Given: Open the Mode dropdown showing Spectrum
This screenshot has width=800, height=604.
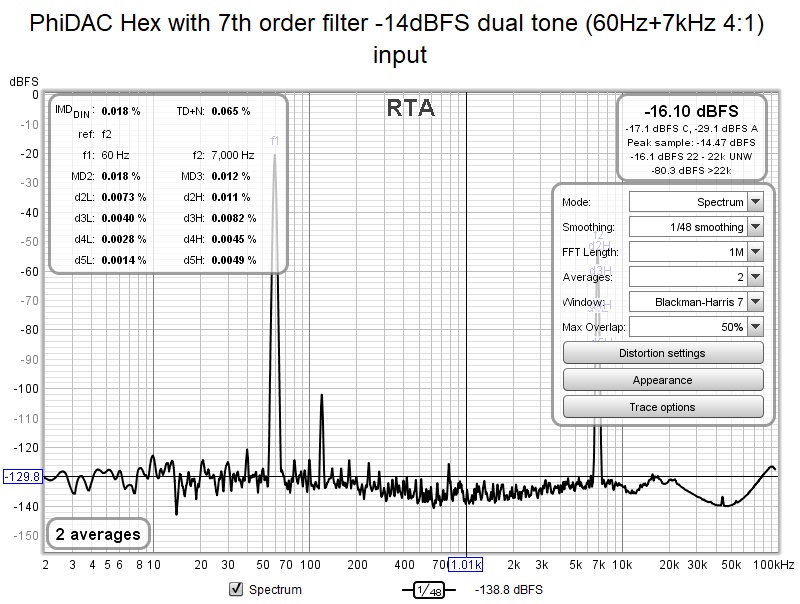Looking at the screenshot, I should (x=696, y=202).
